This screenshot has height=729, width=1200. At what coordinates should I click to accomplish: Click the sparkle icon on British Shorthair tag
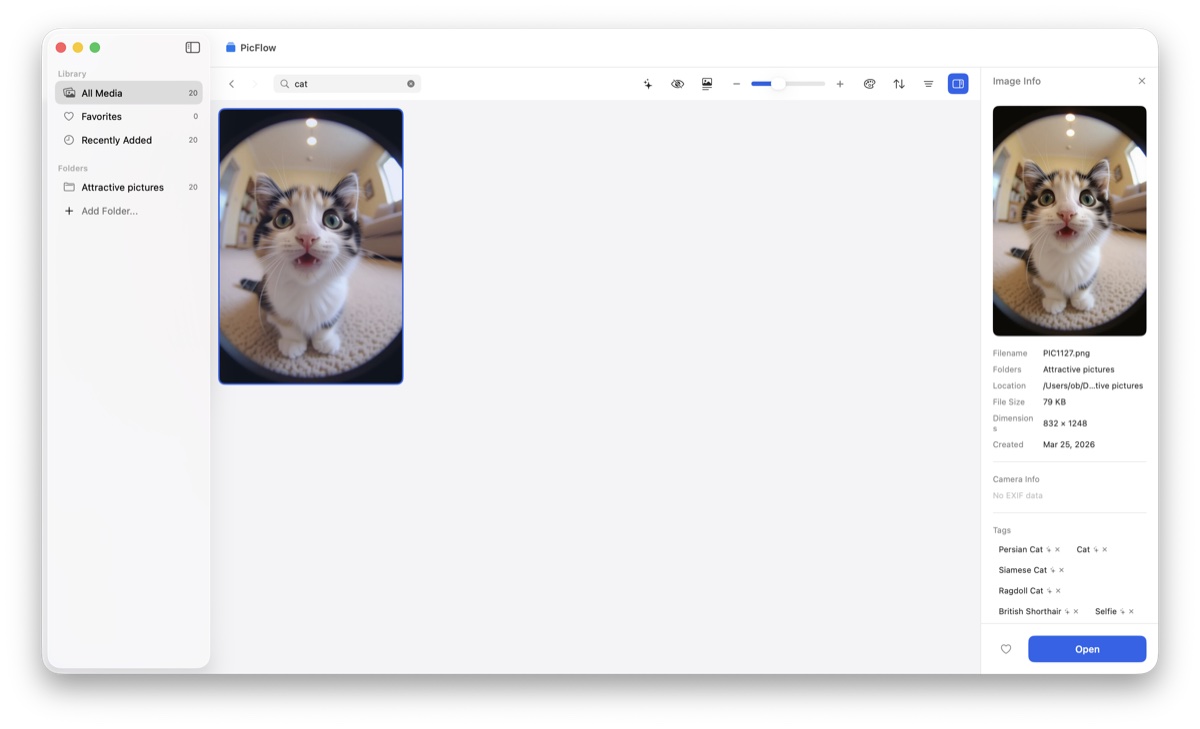[1067, 611]
